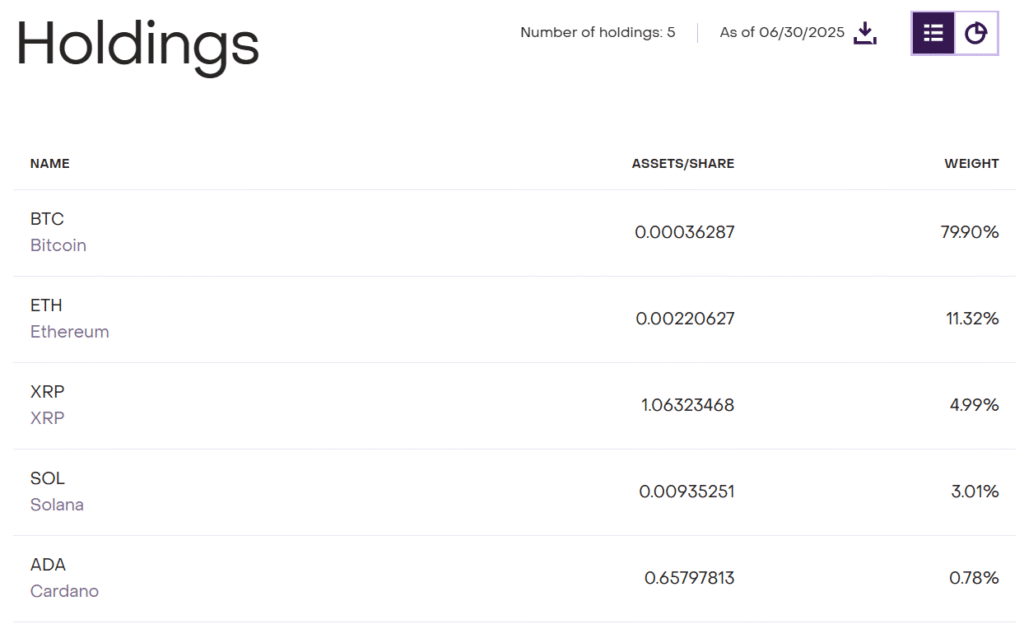
Task: Select the ADA ticker row
Action: point(48,564)
